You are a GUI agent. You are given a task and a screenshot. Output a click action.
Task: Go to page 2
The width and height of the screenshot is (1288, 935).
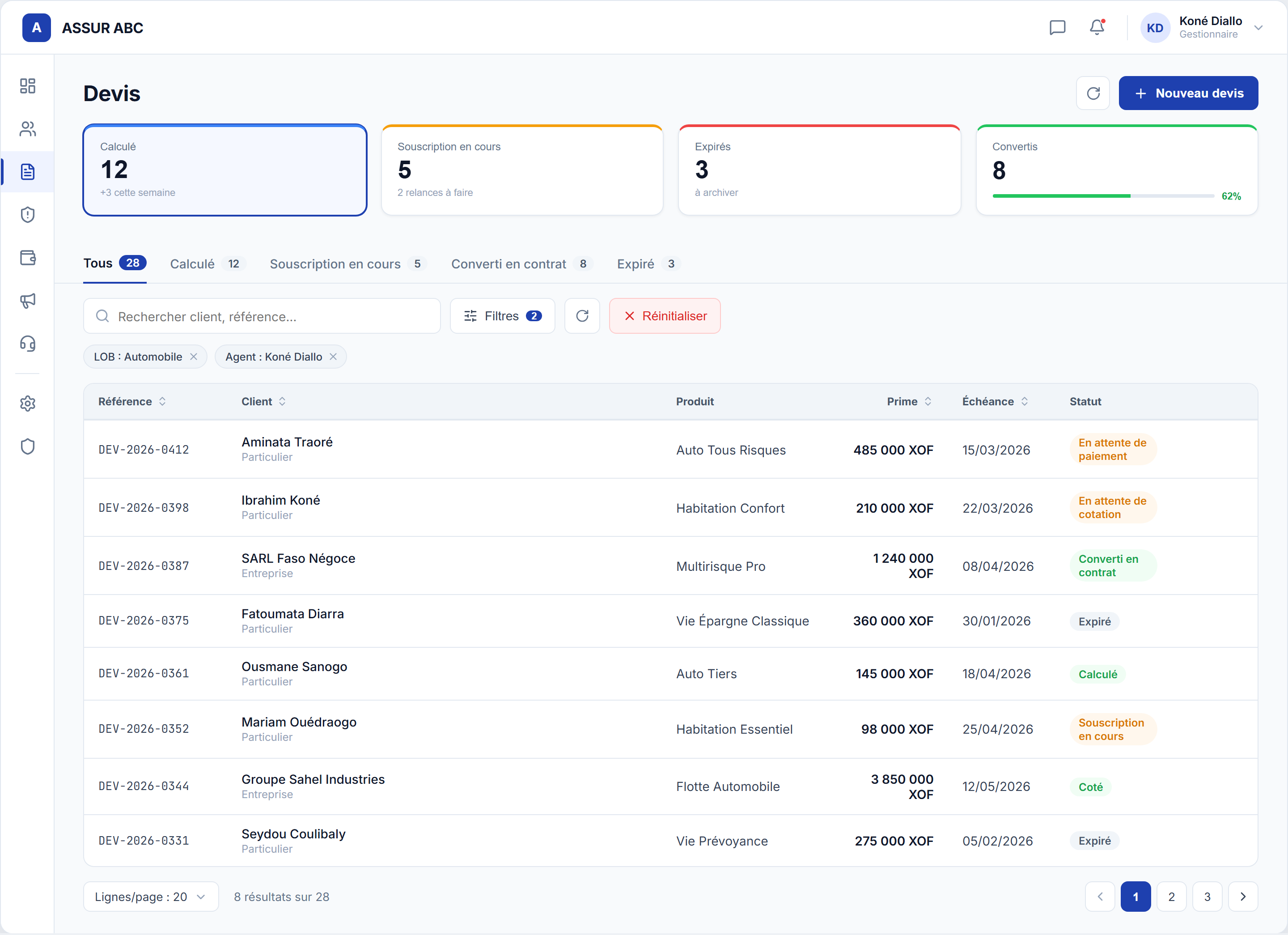click(x=1172, y=897)
